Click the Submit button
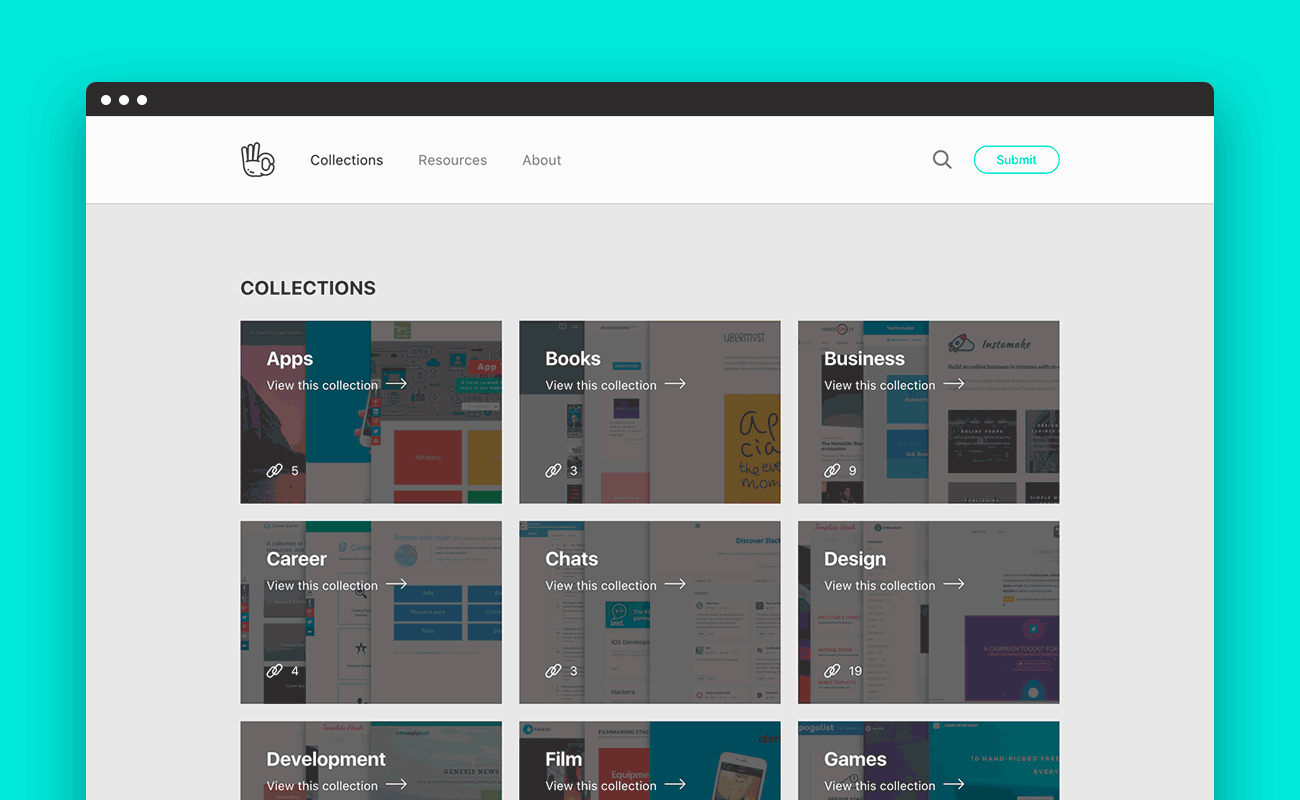Screen dimensions: 1300x800 [x=1016, y=160]
